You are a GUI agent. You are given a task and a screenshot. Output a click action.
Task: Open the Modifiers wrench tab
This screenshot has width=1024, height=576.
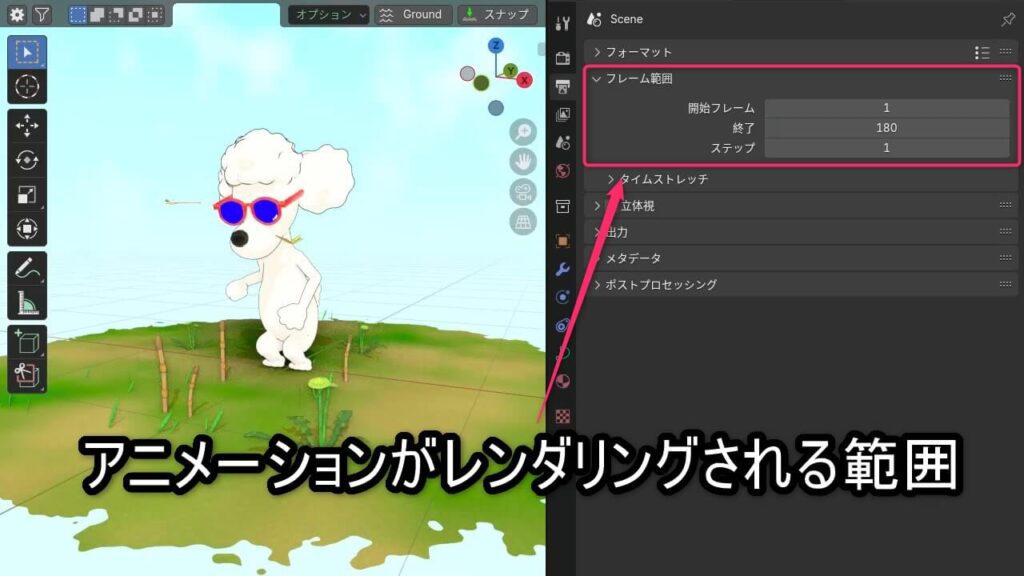(x=562, y=269)
